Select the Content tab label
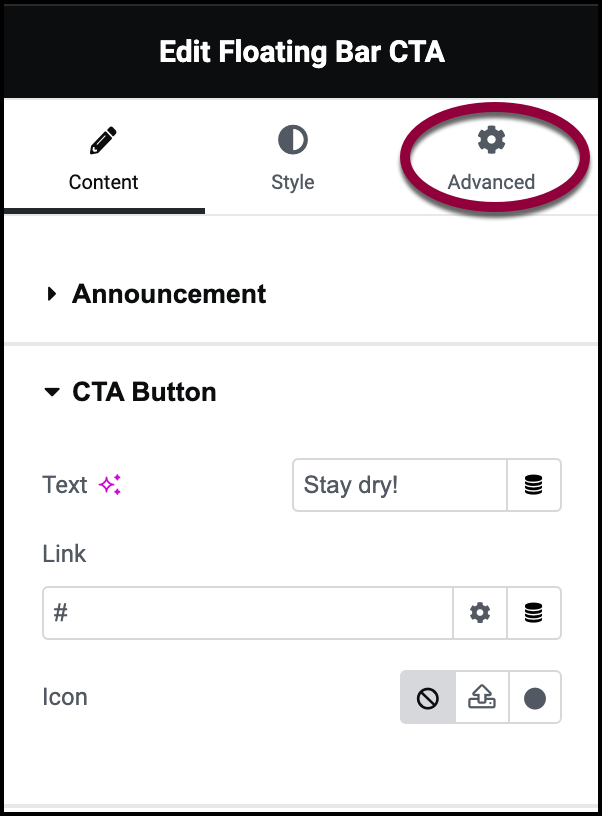This screenshot has width=602, height=816. click(103, 182)
